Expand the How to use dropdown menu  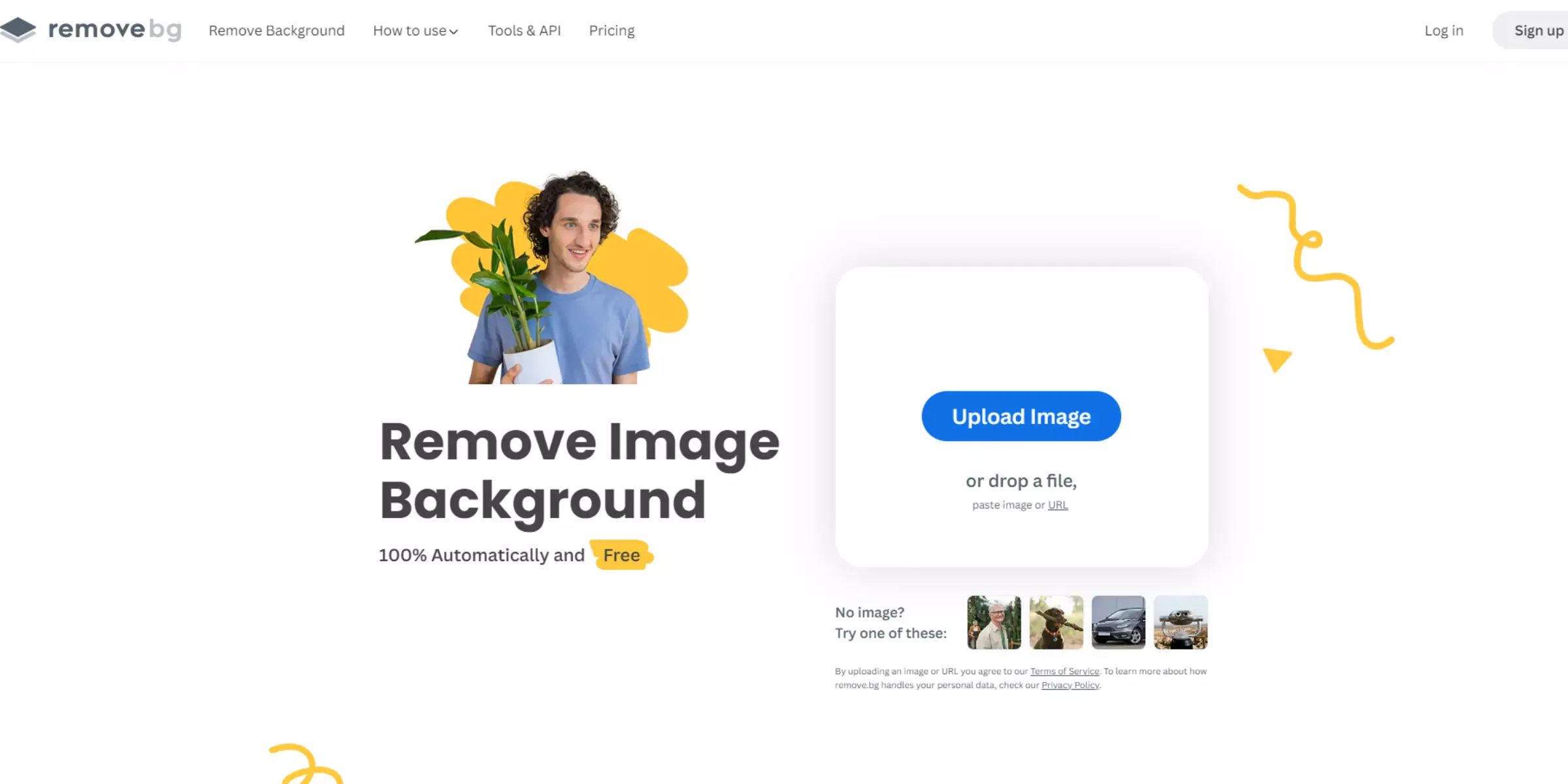[x=414, y=30]
